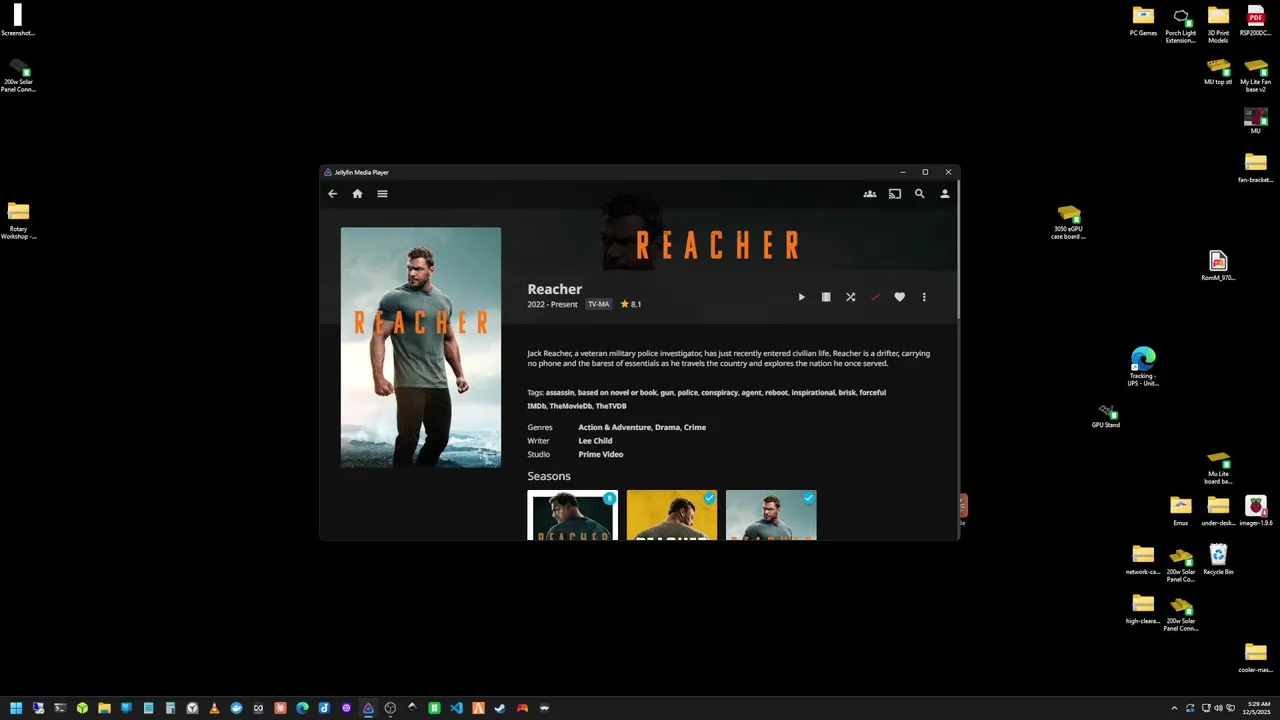Open the yellow season thumbnail

pos(672,515)
